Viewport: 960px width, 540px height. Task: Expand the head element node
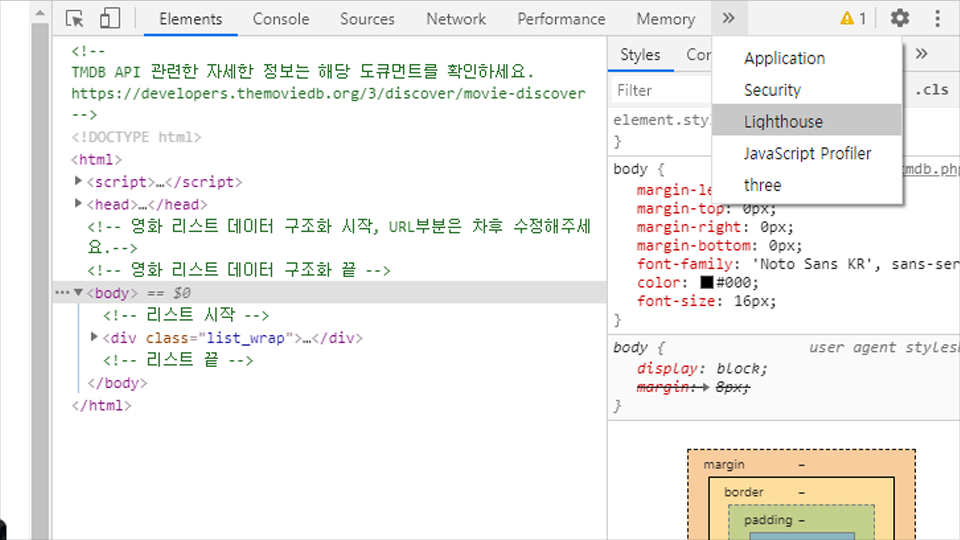[x=78, y=203]
